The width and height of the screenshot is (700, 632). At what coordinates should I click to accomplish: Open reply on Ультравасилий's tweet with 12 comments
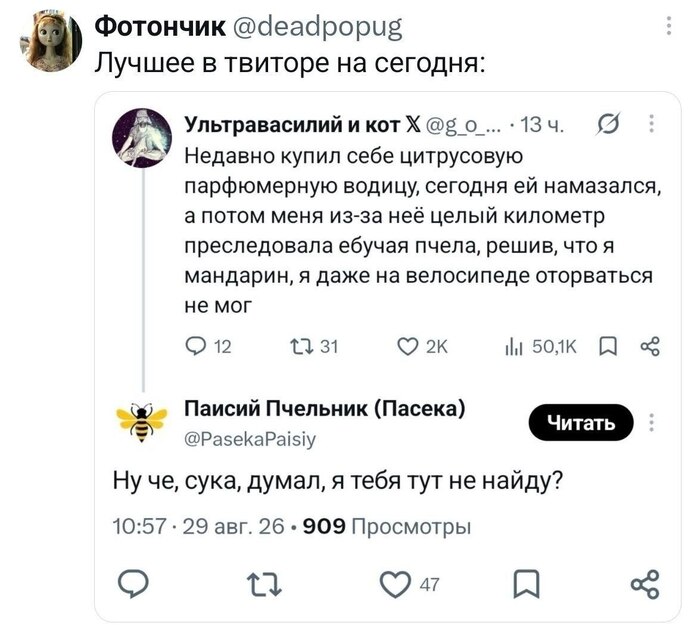[x=195, y=346]
